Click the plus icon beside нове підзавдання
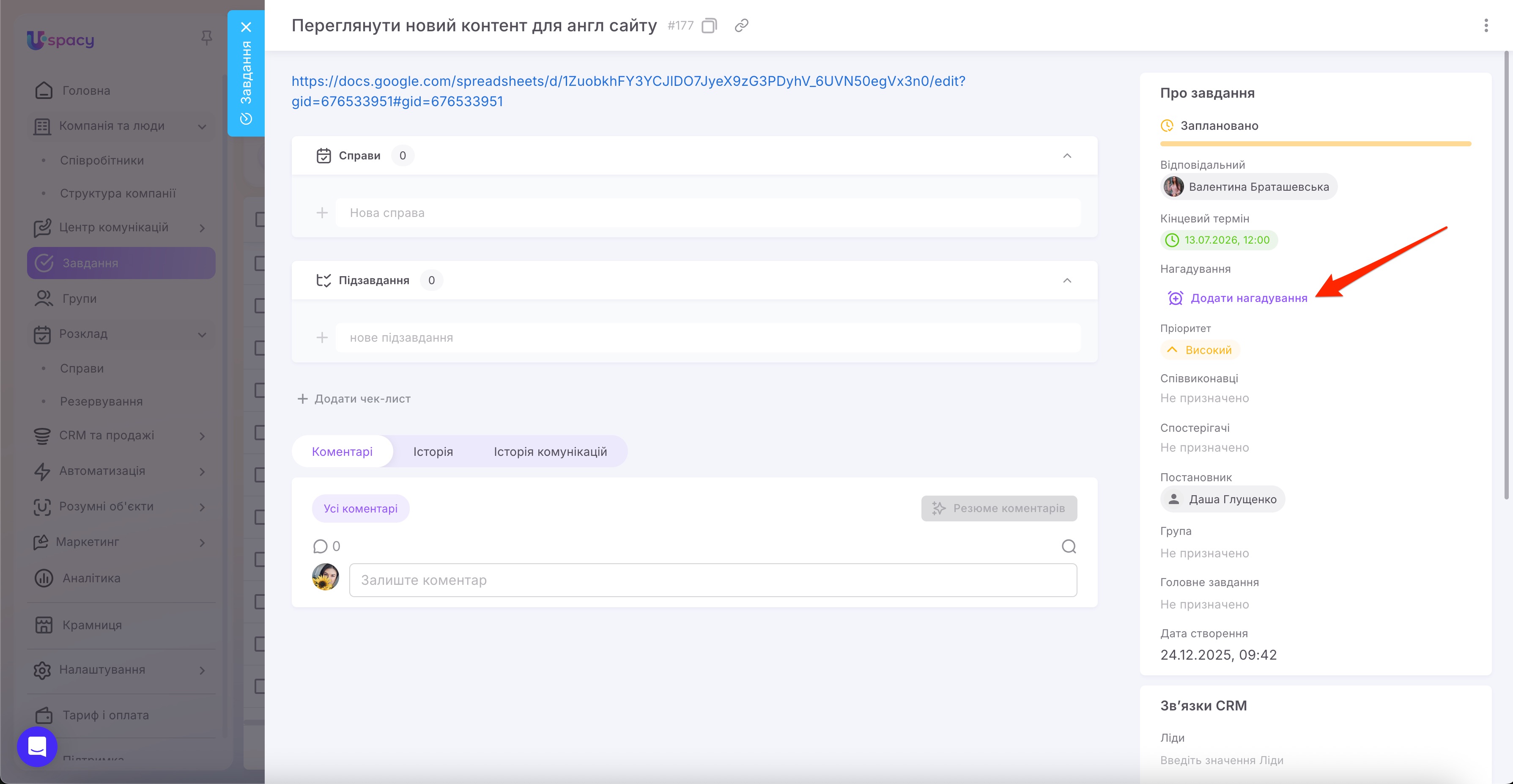 click(322, 337)
